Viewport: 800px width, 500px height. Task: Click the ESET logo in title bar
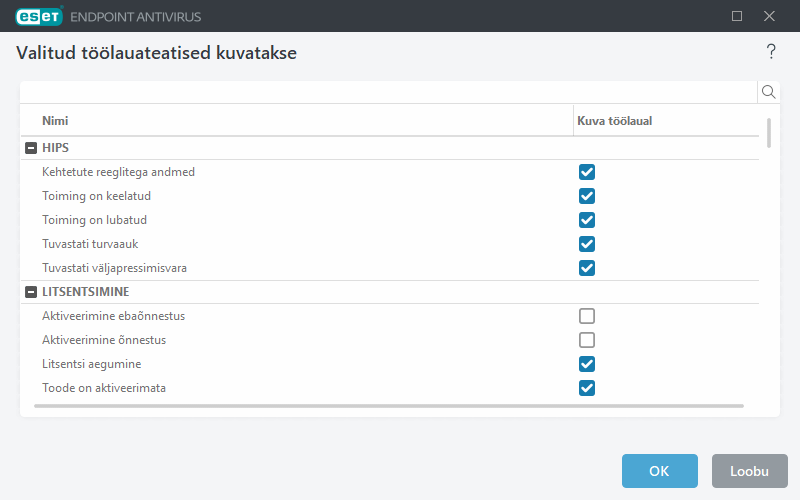coord(38,16)
